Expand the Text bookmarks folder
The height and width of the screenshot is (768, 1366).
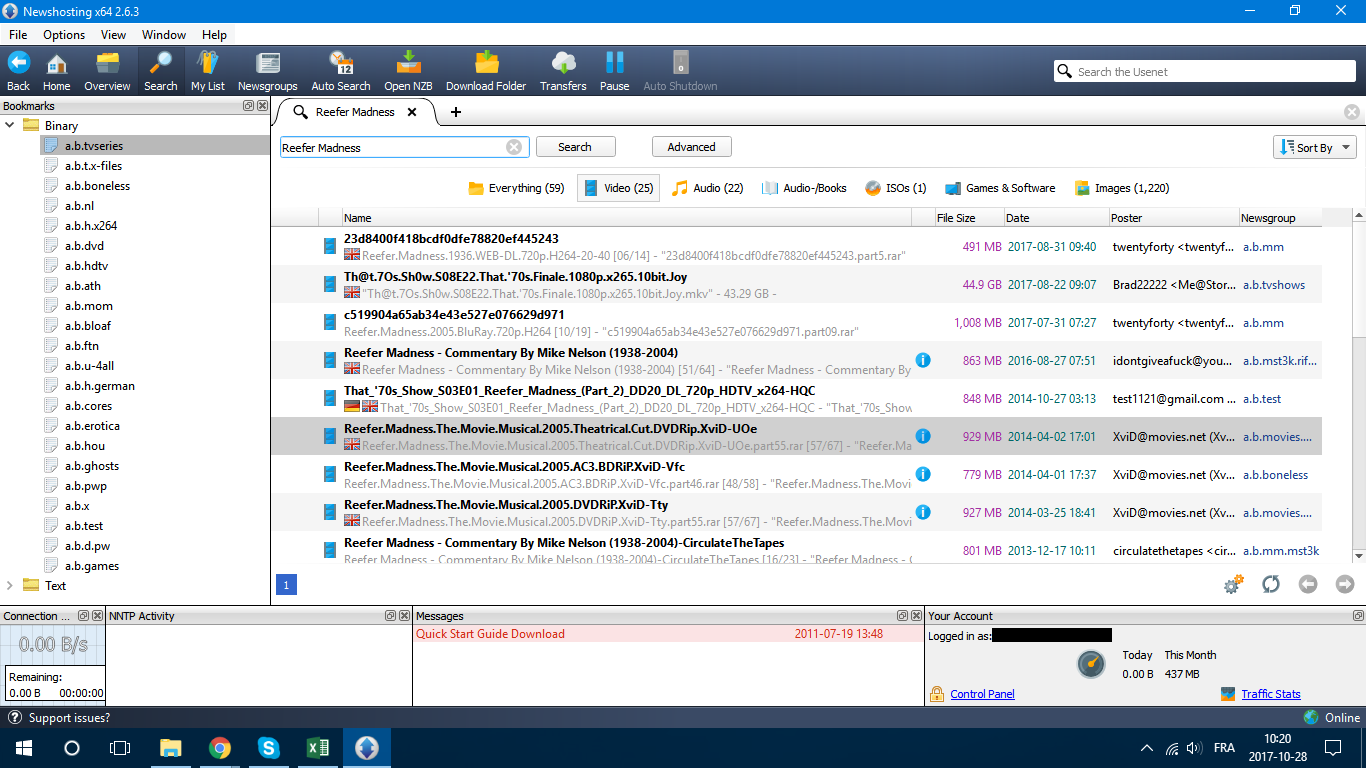[10, 586]
